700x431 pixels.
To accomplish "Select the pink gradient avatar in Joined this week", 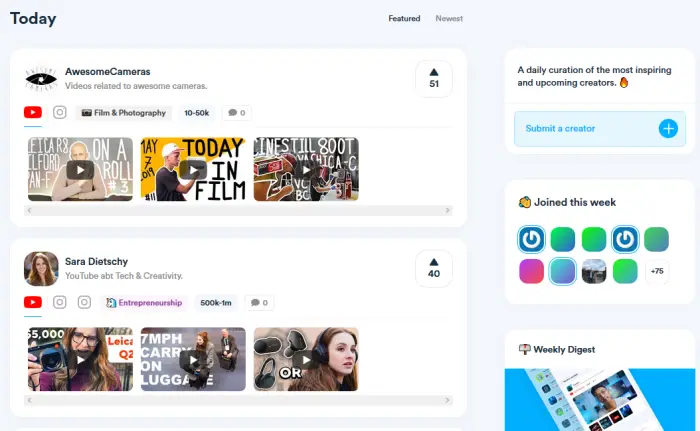I will tap(531, 271).
